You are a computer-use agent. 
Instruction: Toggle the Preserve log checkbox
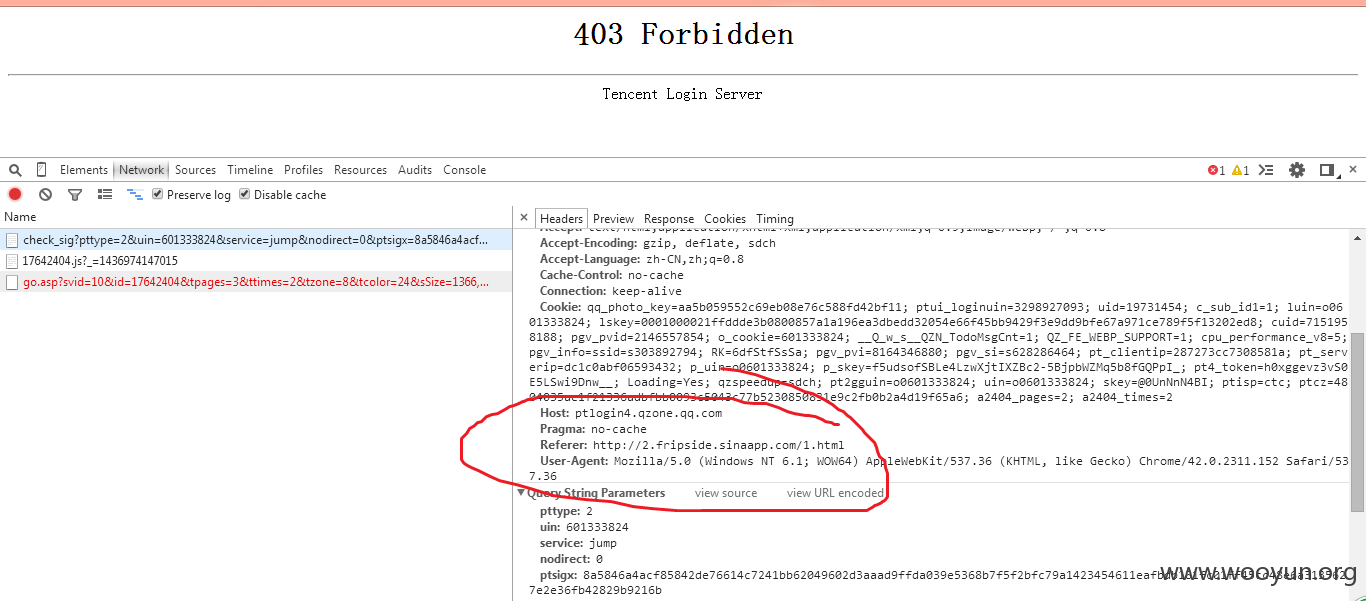tap(157, 195)
